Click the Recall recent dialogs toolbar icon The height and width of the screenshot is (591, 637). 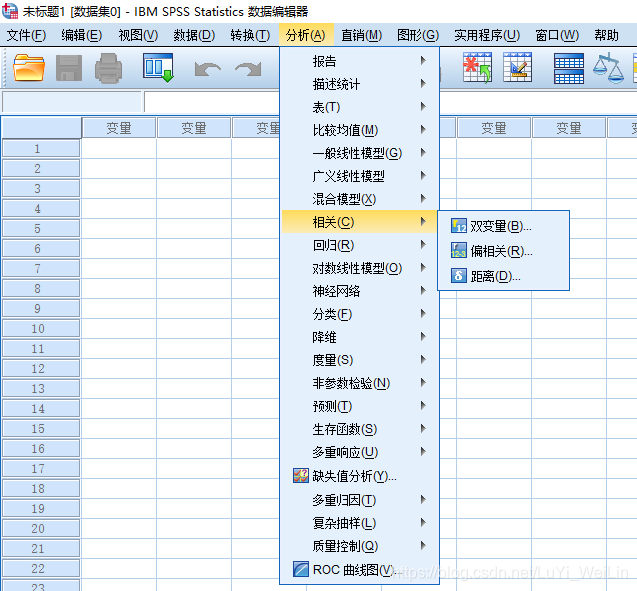(x=158, y=67)
